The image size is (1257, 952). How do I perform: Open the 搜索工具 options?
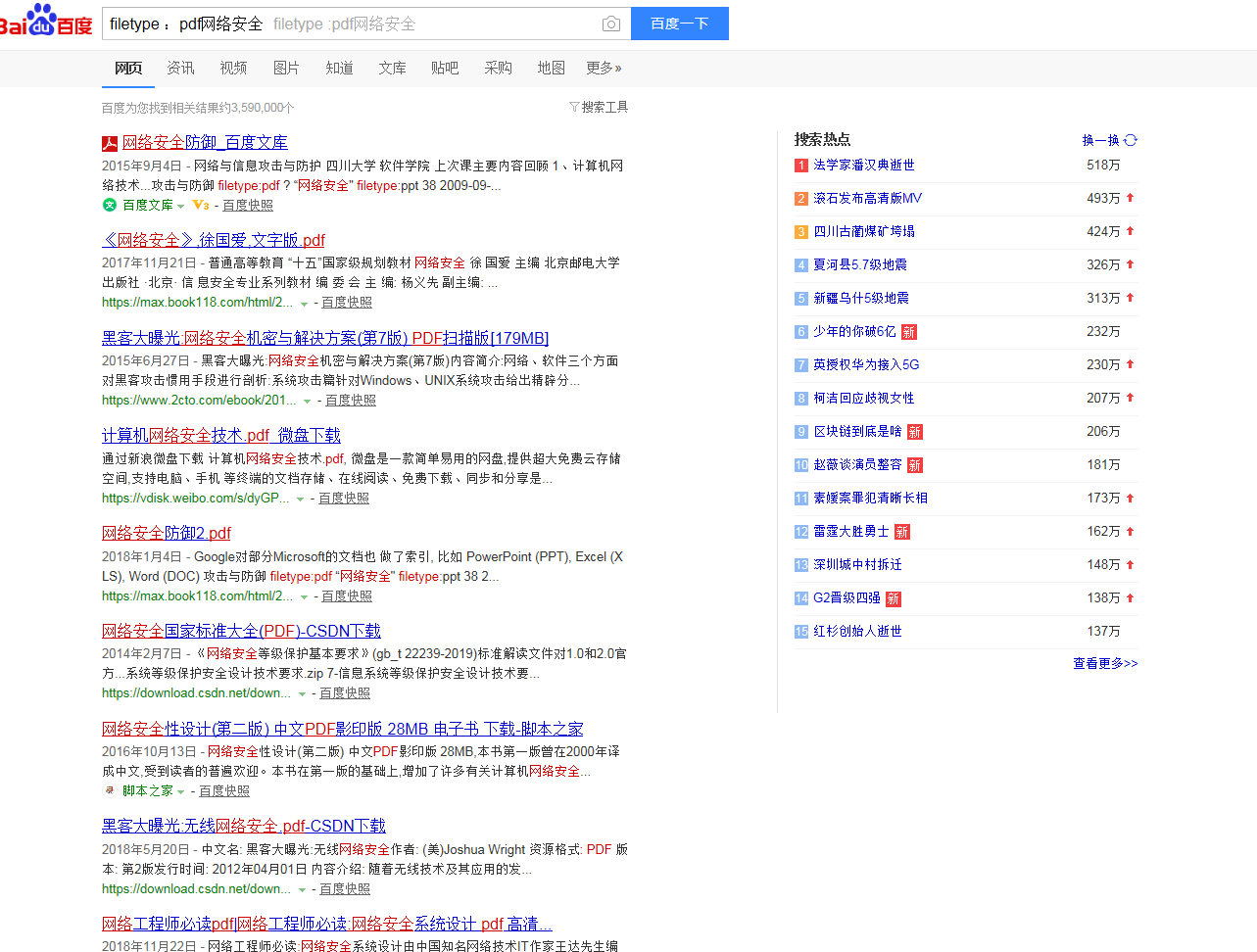point(604,107)
